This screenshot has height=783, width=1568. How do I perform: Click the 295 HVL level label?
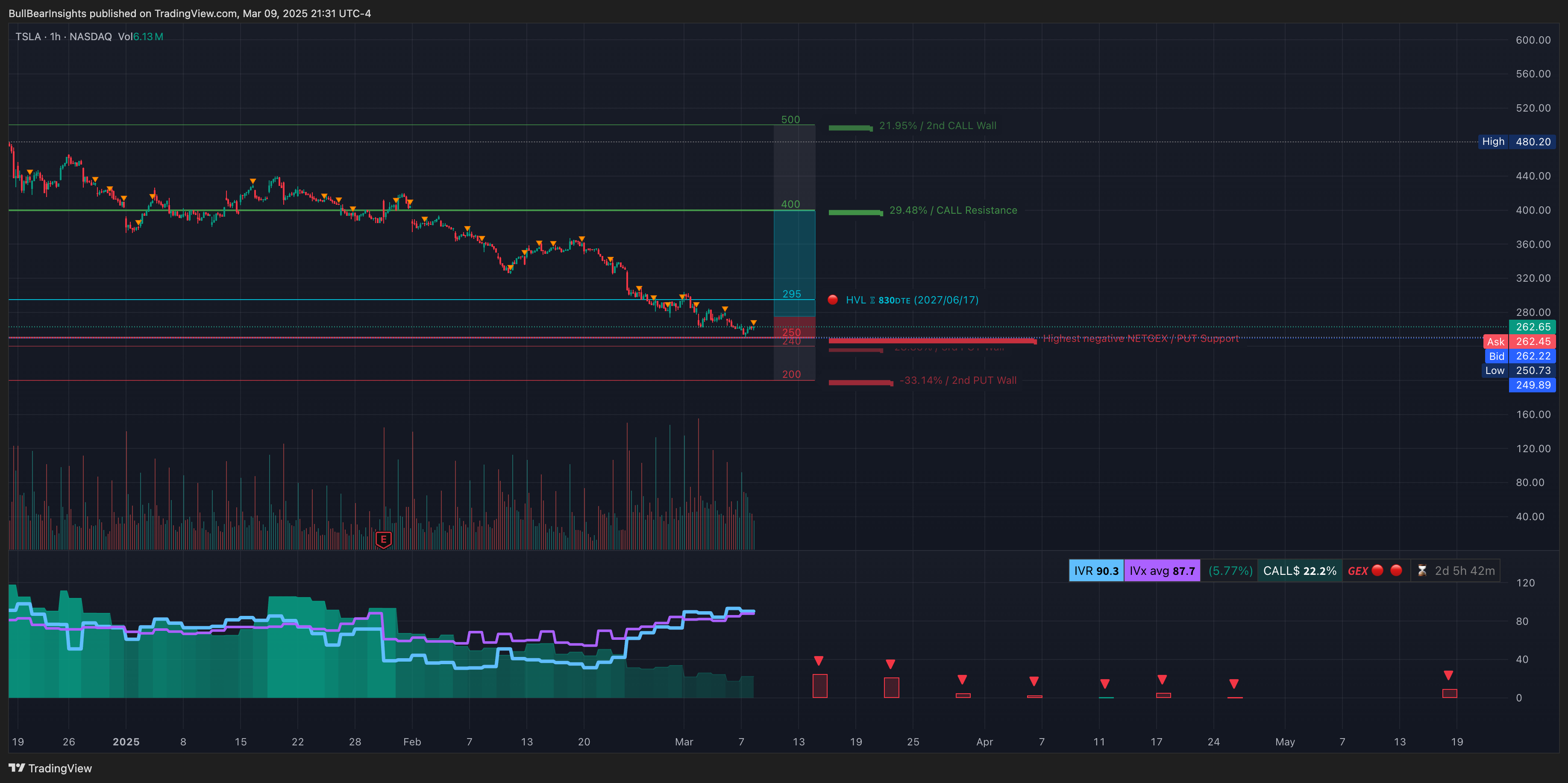(x=791, y=294)
